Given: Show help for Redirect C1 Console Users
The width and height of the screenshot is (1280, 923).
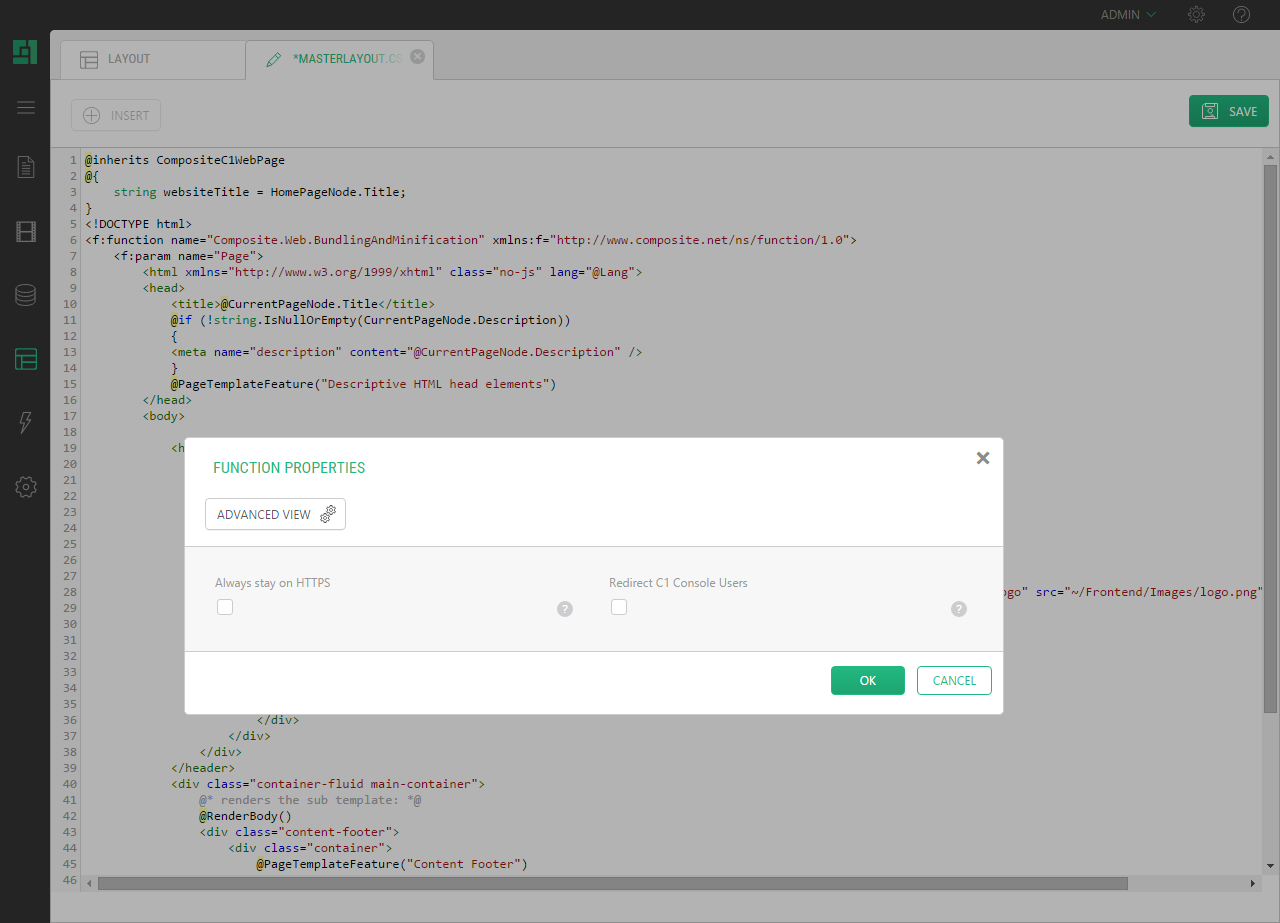Looking at the screenshot, I should (959, 609).
